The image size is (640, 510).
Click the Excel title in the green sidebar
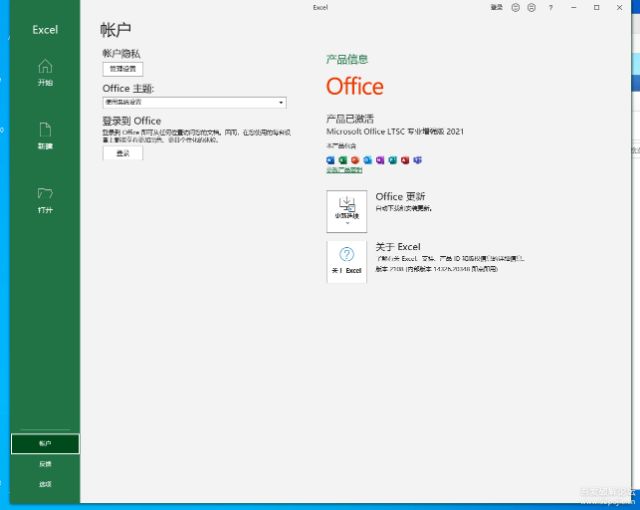(45, 30)
